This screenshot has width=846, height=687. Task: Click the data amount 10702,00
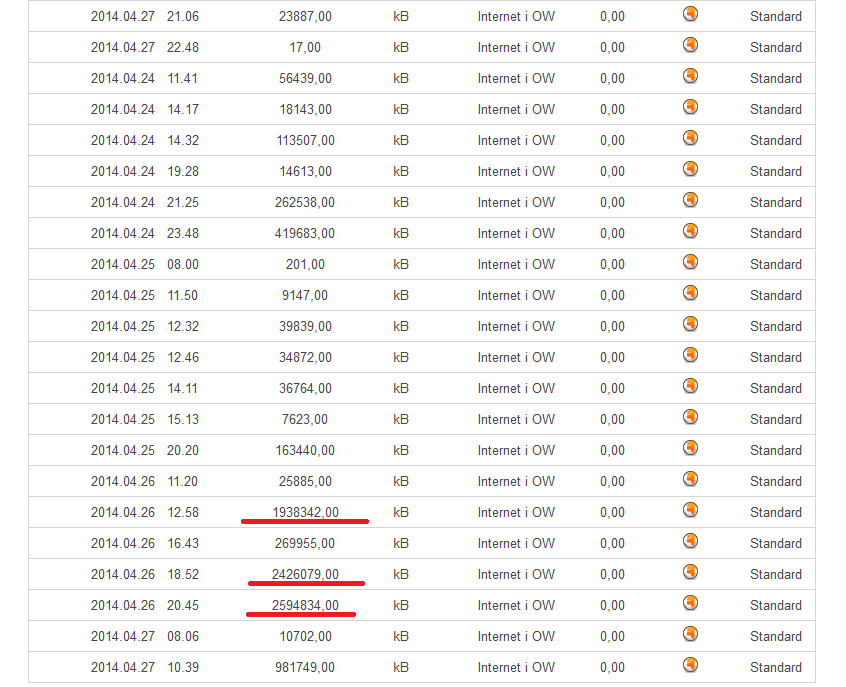pyautogui.click(x=305, y=637)
